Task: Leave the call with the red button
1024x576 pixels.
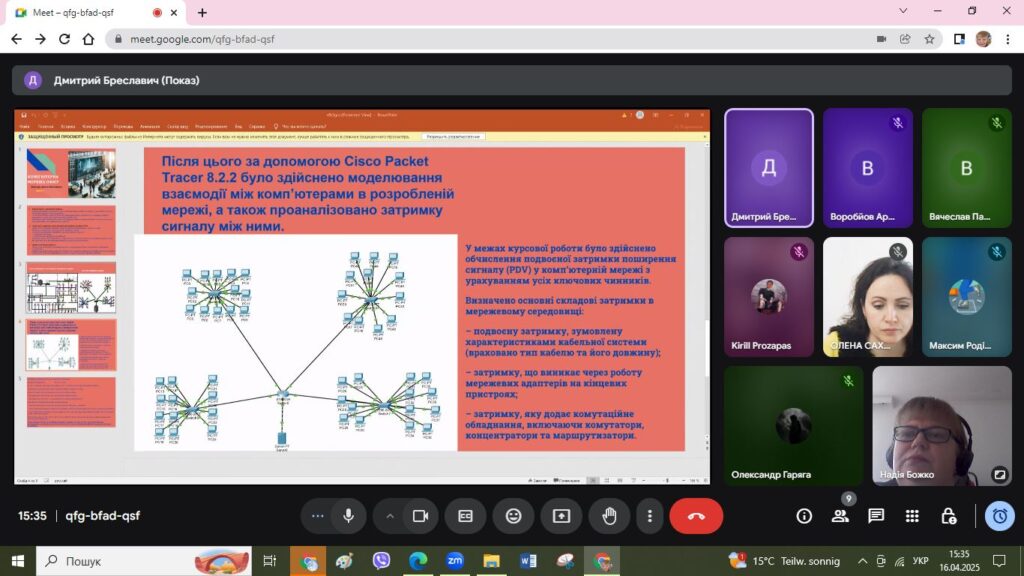Action: [x=696, y=516]
